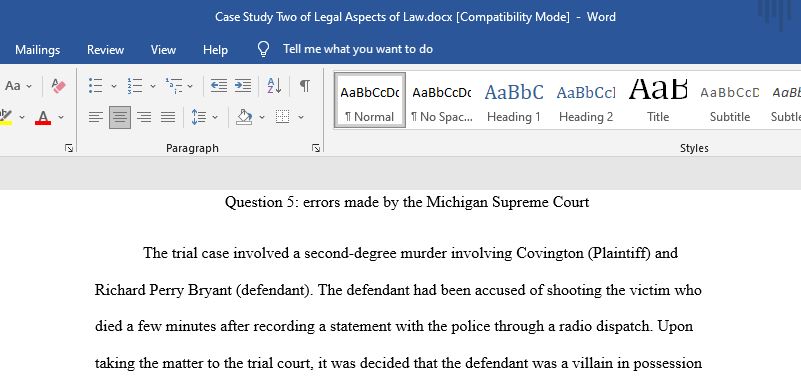Open the Change Case Aa dropdown
Screen dimensions: 801x384
(18, 86)
